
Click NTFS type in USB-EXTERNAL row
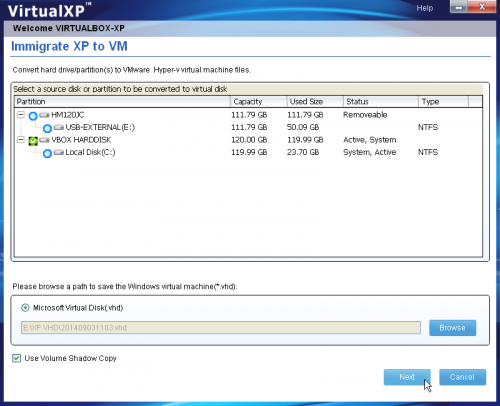[428, 127]
